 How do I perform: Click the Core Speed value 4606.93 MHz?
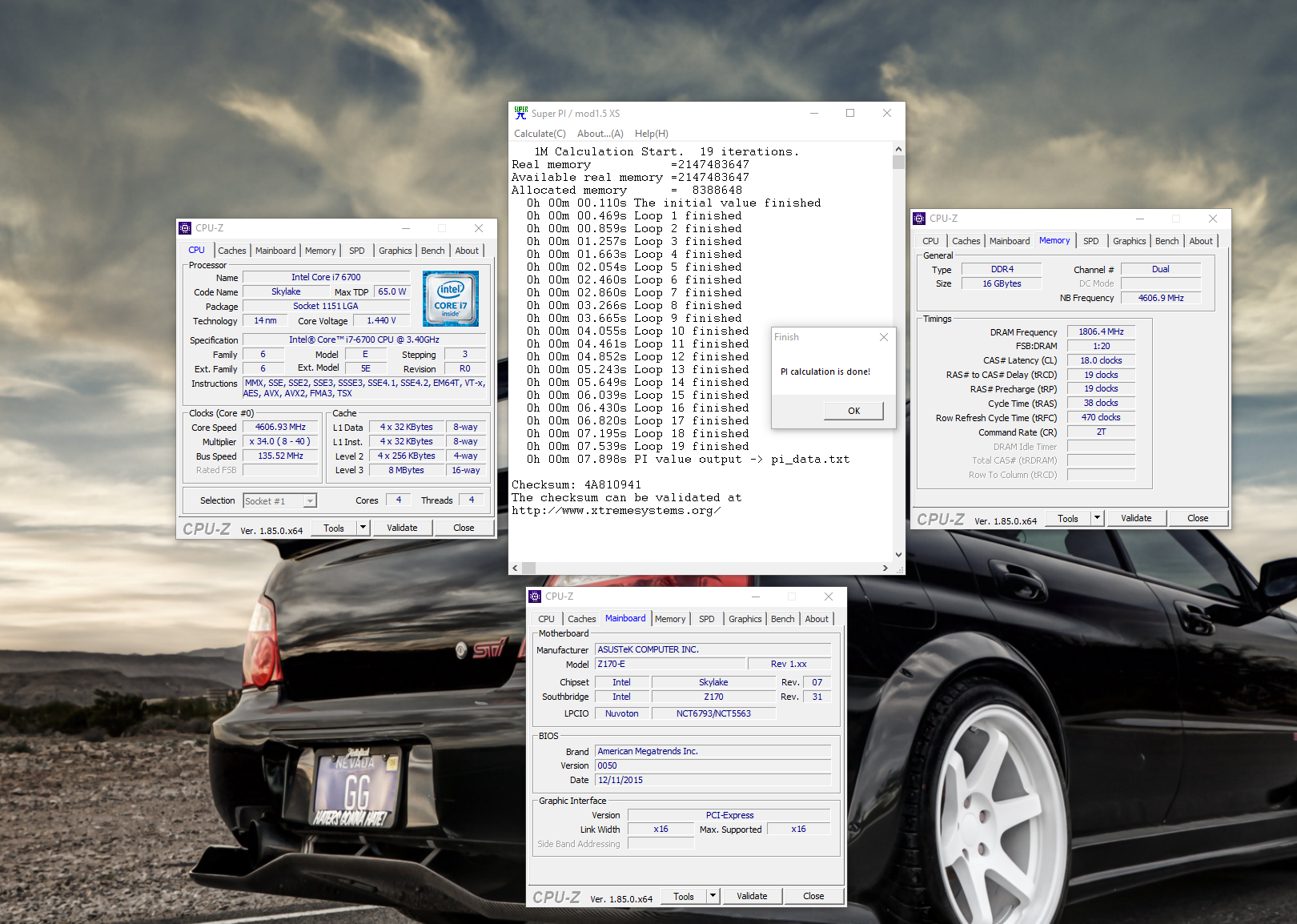(280, 428)
